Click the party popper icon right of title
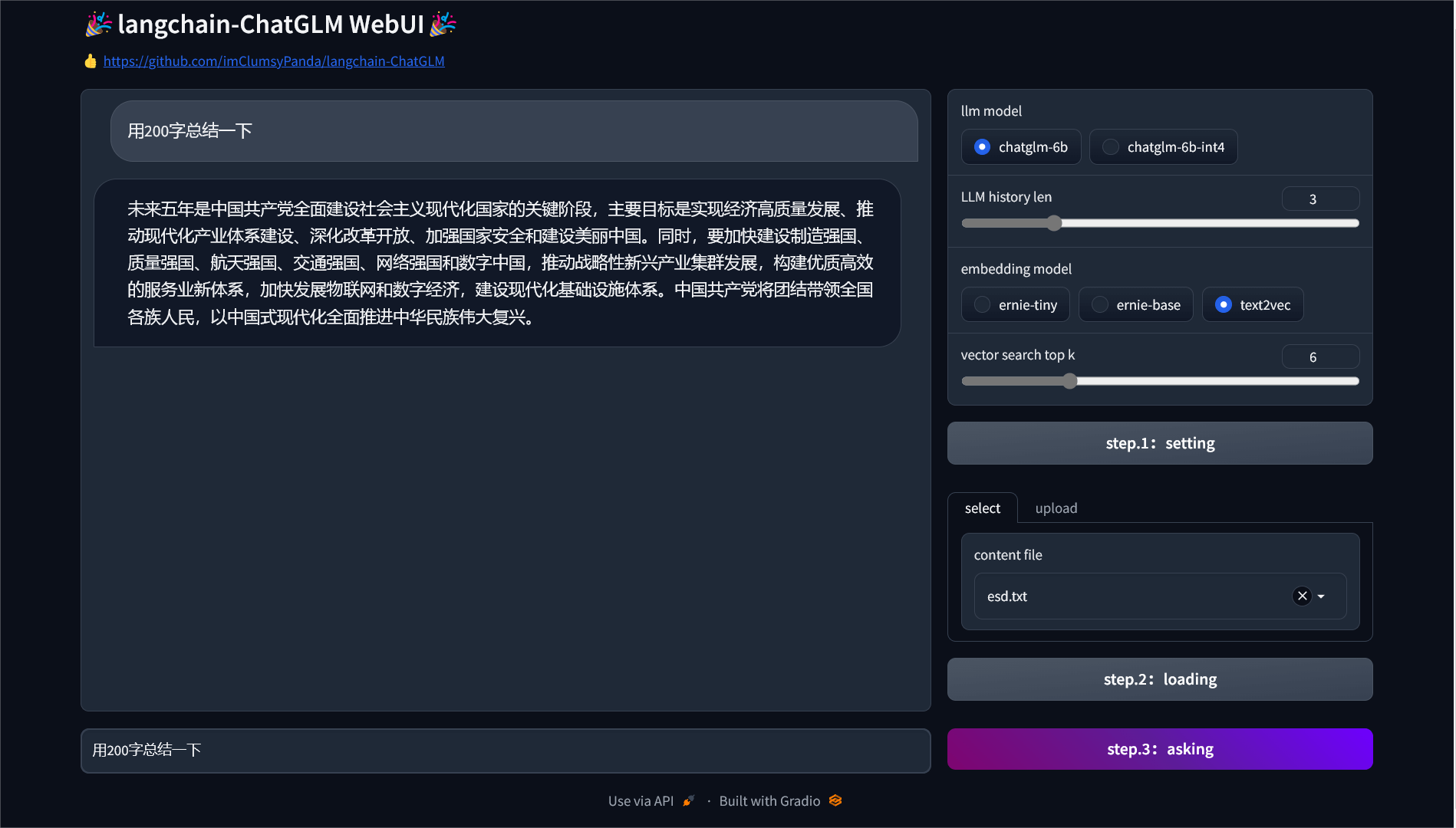The width and height of the screenshot is (1456, 828). [x=443, y=25]
